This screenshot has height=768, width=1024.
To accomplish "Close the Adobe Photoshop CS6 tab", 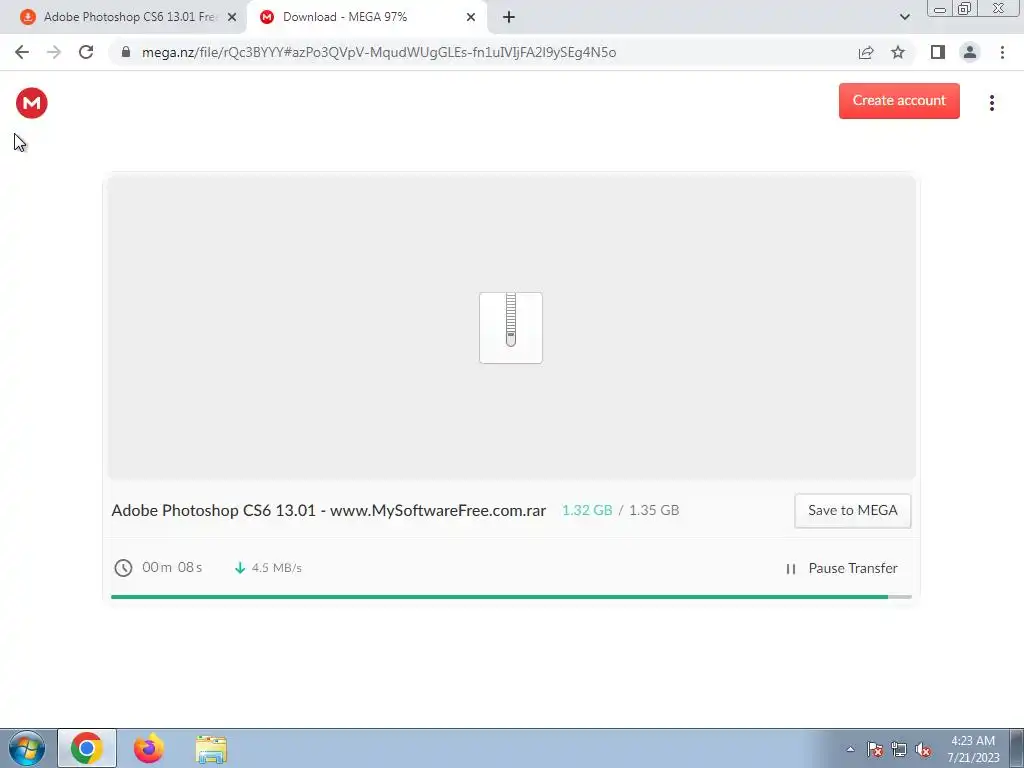I will [232, 17].
